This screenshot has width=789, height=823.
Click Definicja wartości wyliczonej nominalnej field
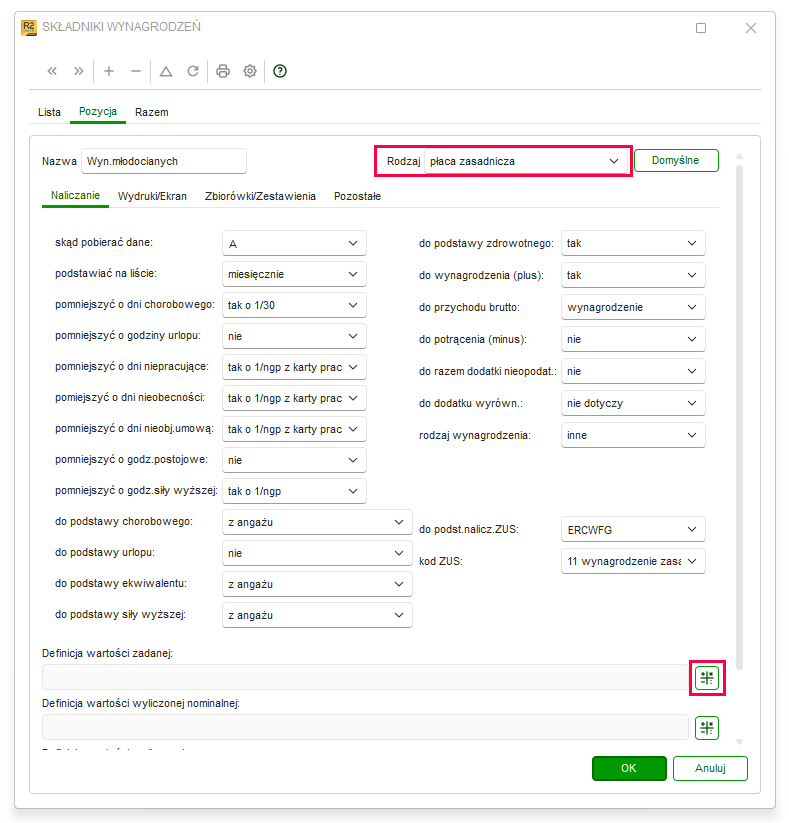pos(365,727)
